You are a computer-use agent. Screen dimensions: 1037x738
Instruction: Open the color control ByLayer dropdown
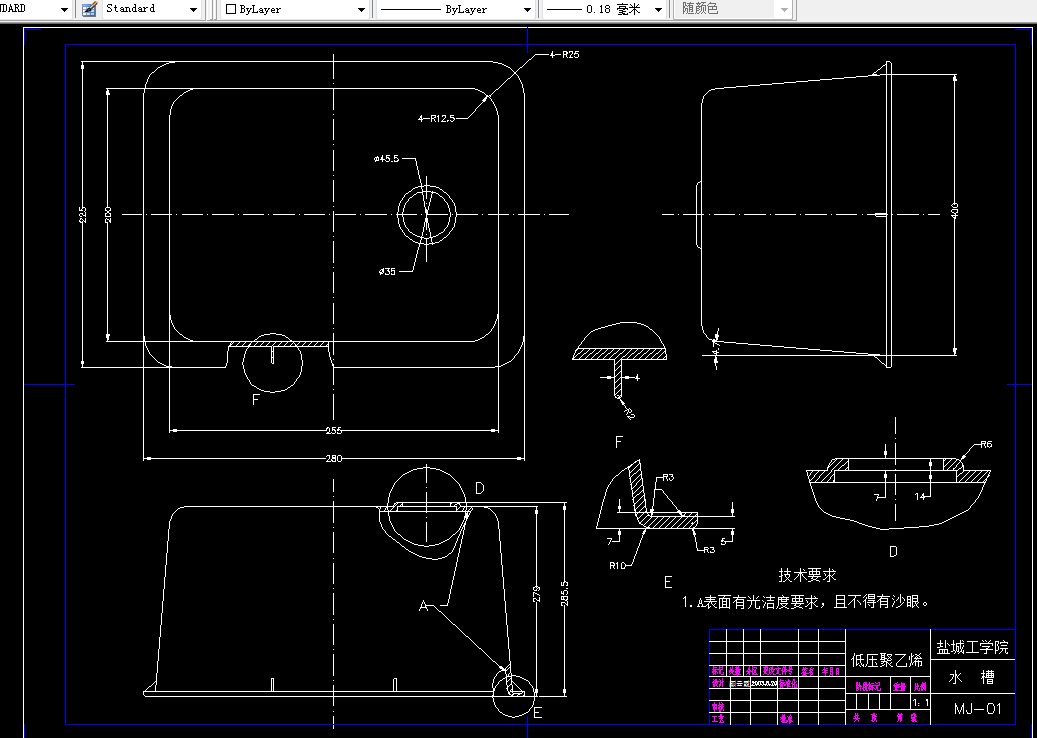363,9
